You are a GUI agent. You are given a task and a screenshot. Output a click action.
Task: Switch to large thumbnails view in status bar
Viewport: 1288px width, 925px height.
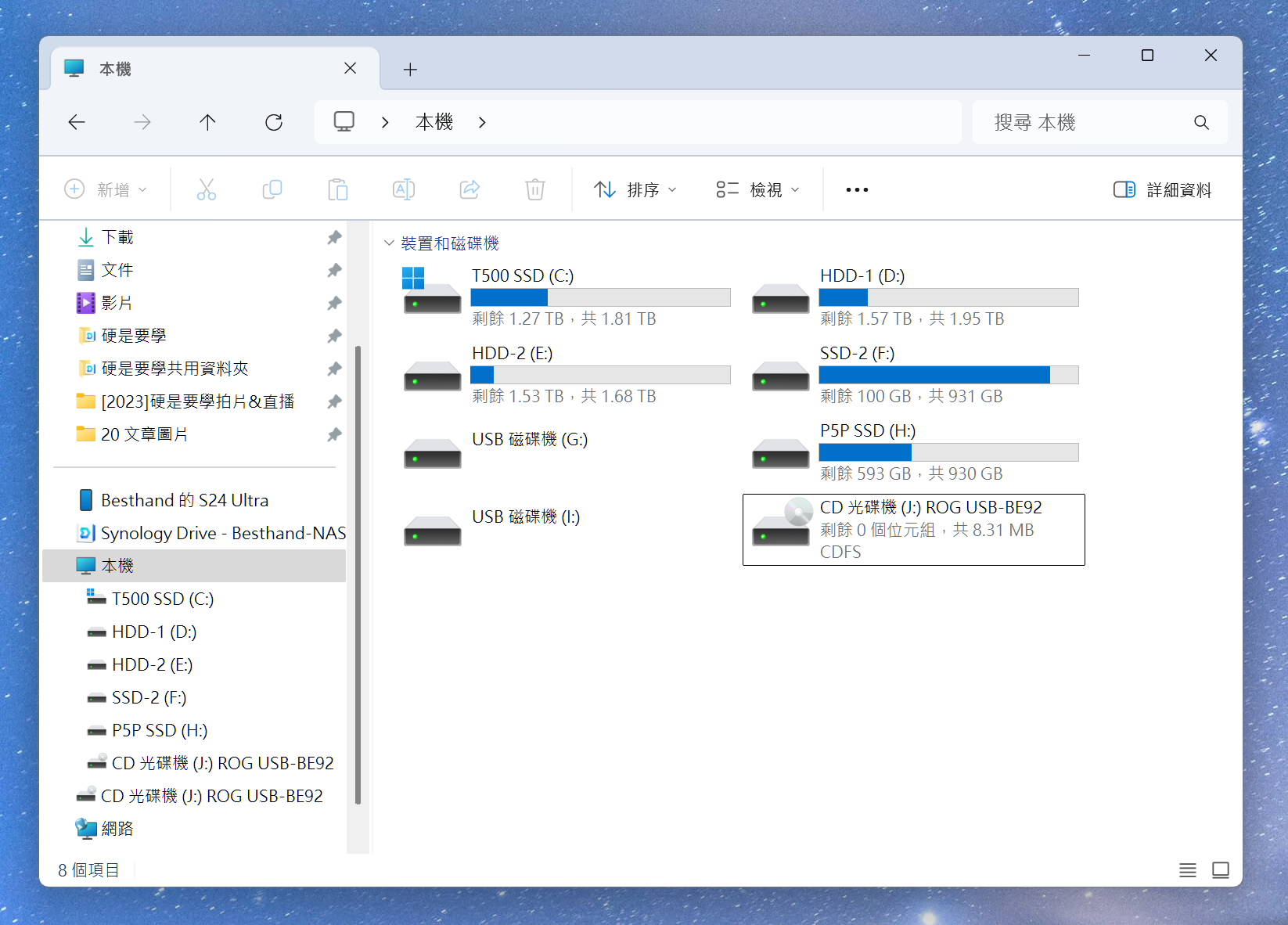tap(1220, 870)
